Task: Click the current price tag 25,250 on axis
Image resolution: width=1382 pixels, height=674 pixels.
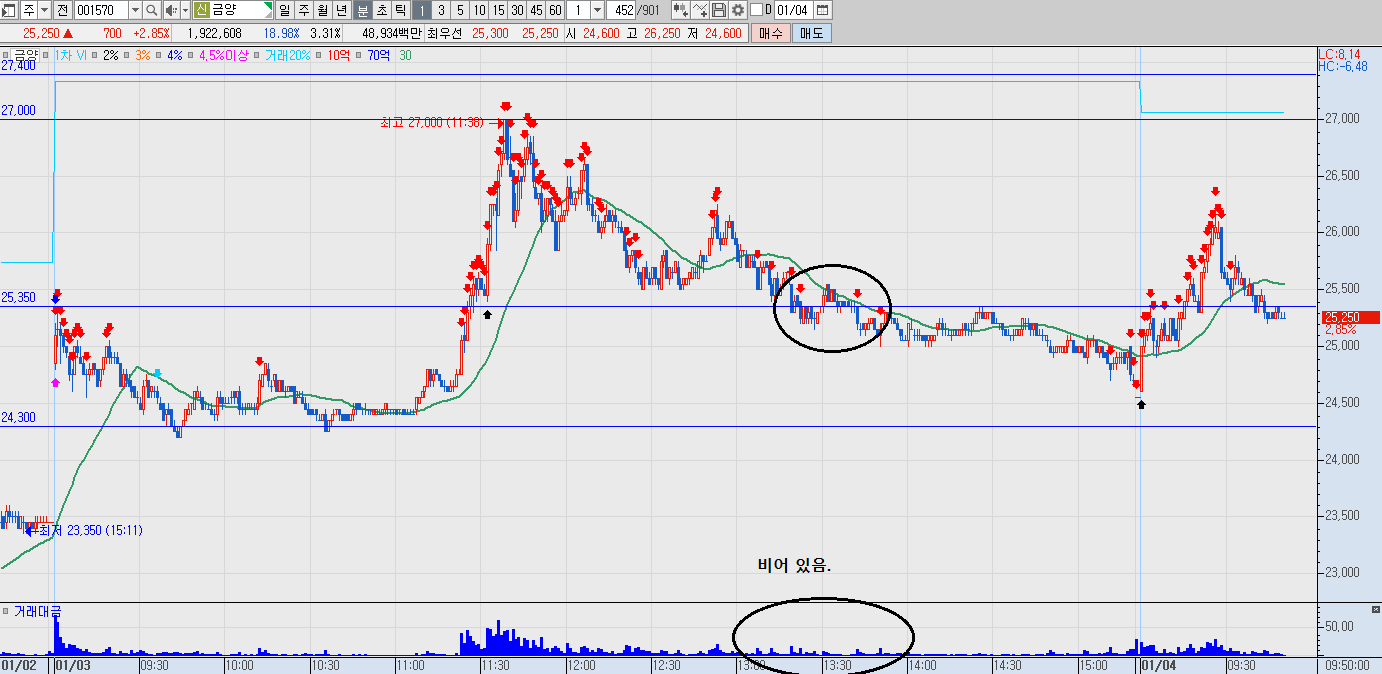Action: [x=1348, y=317]
